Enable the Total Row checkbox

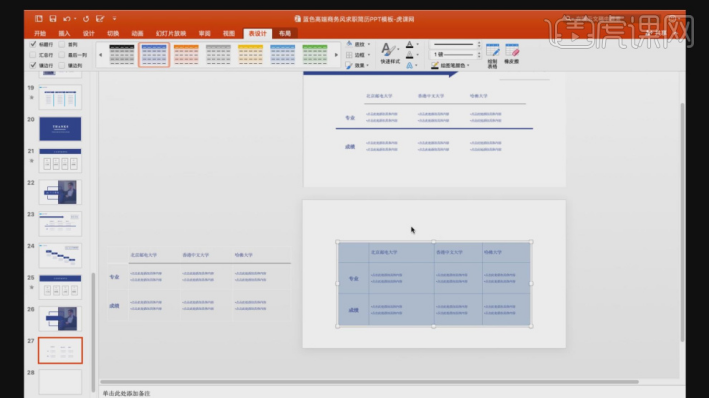coord(33,55)
